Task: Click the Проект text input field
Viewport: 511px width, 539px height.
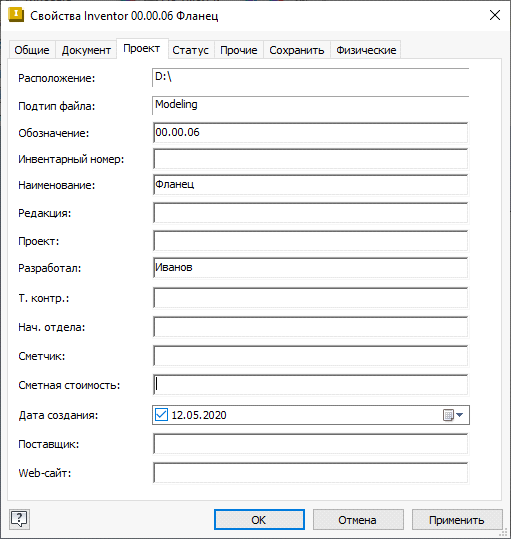Action: (x=310, y=241)
